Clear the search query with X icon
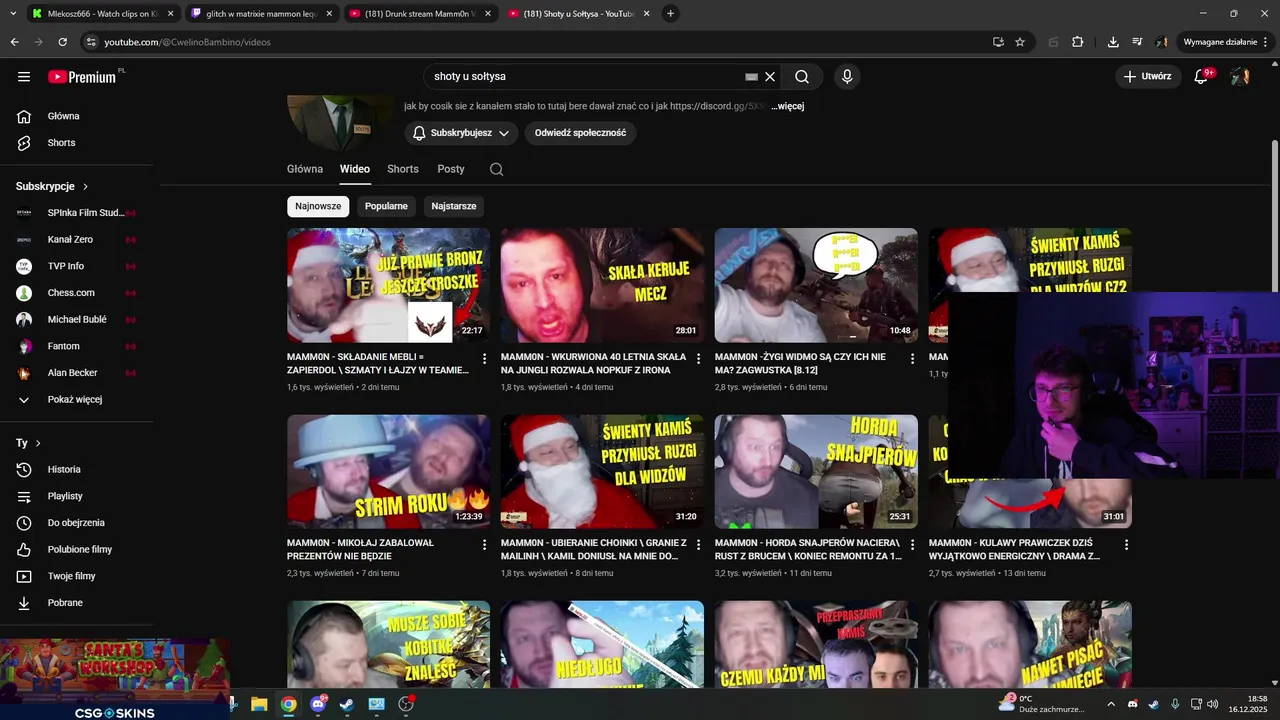The width and height of the screenshot is (1280, 720). [x=770, y=76]
